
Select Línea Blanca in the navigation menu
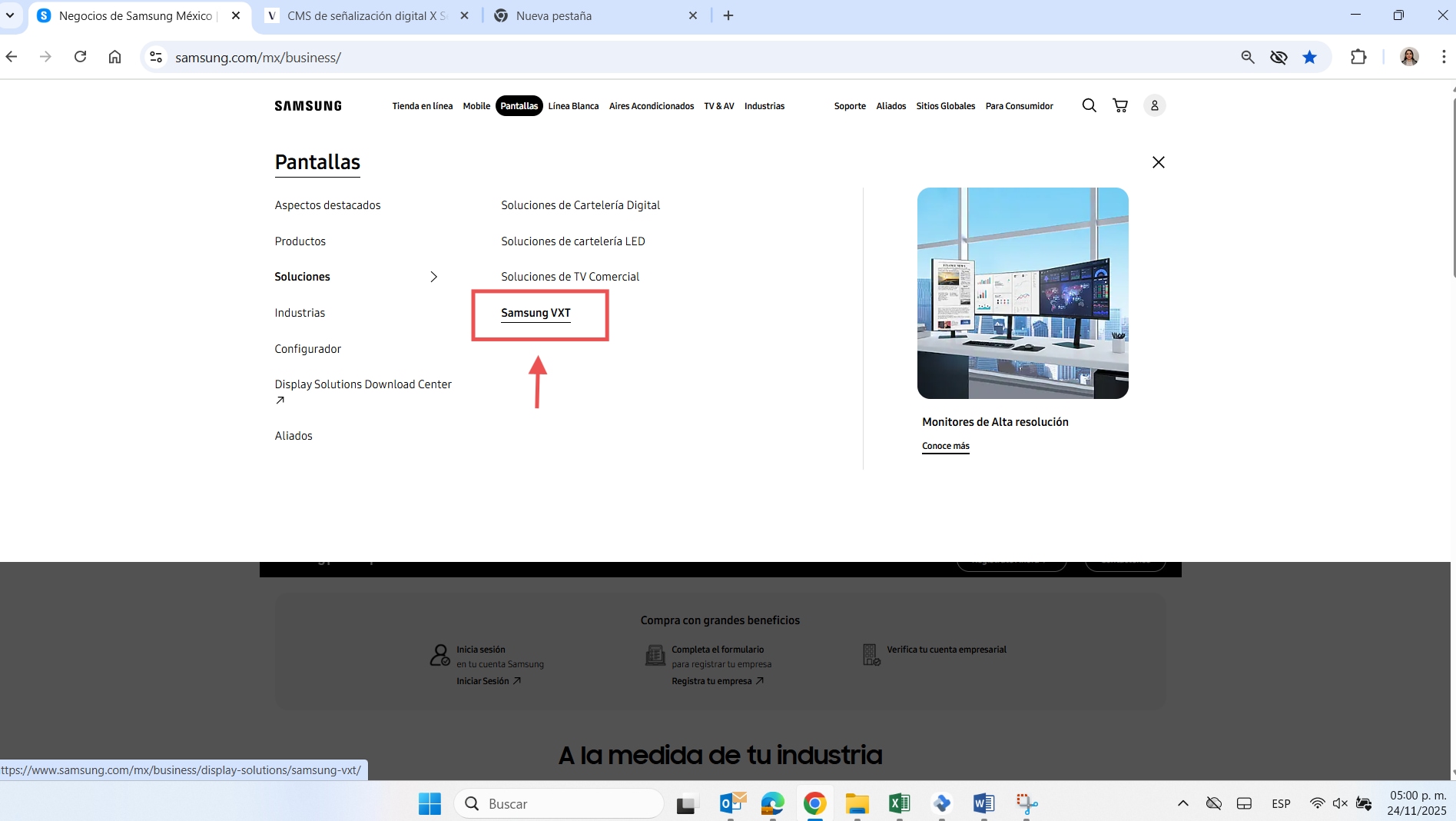(573, 106)
